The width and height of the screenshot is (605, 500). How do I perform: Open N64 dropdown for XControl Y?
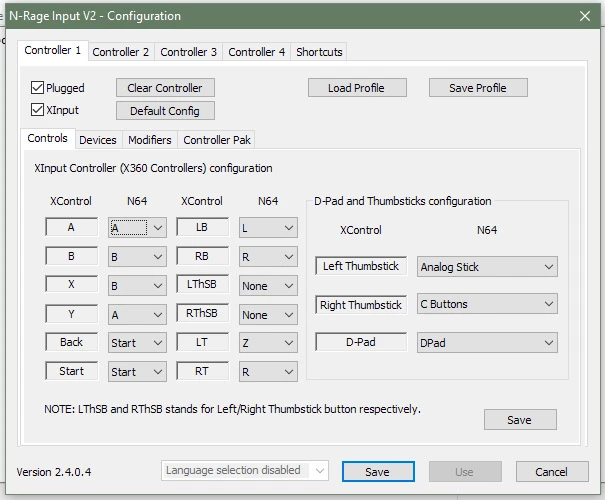point(137,314)
